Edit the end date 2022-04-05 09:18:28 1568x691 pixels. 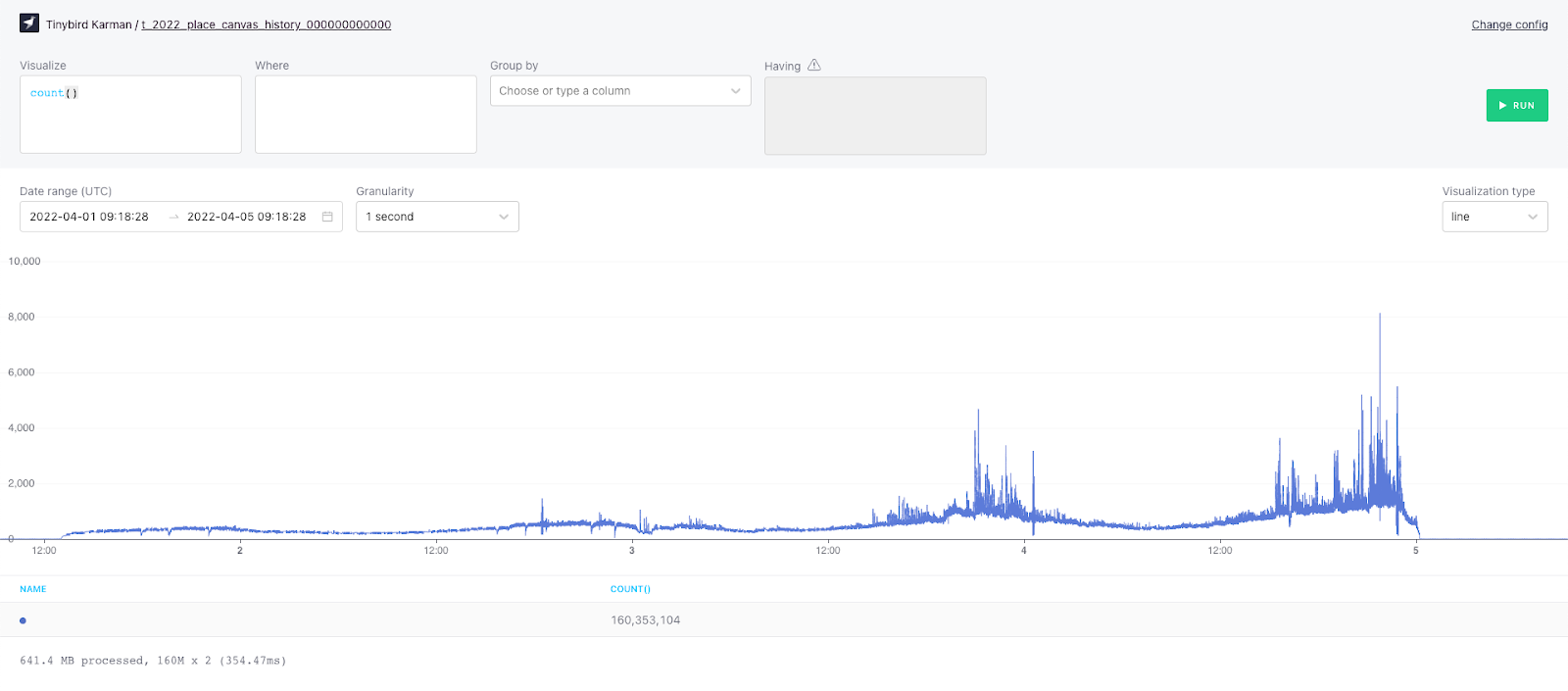coord(247,217)
